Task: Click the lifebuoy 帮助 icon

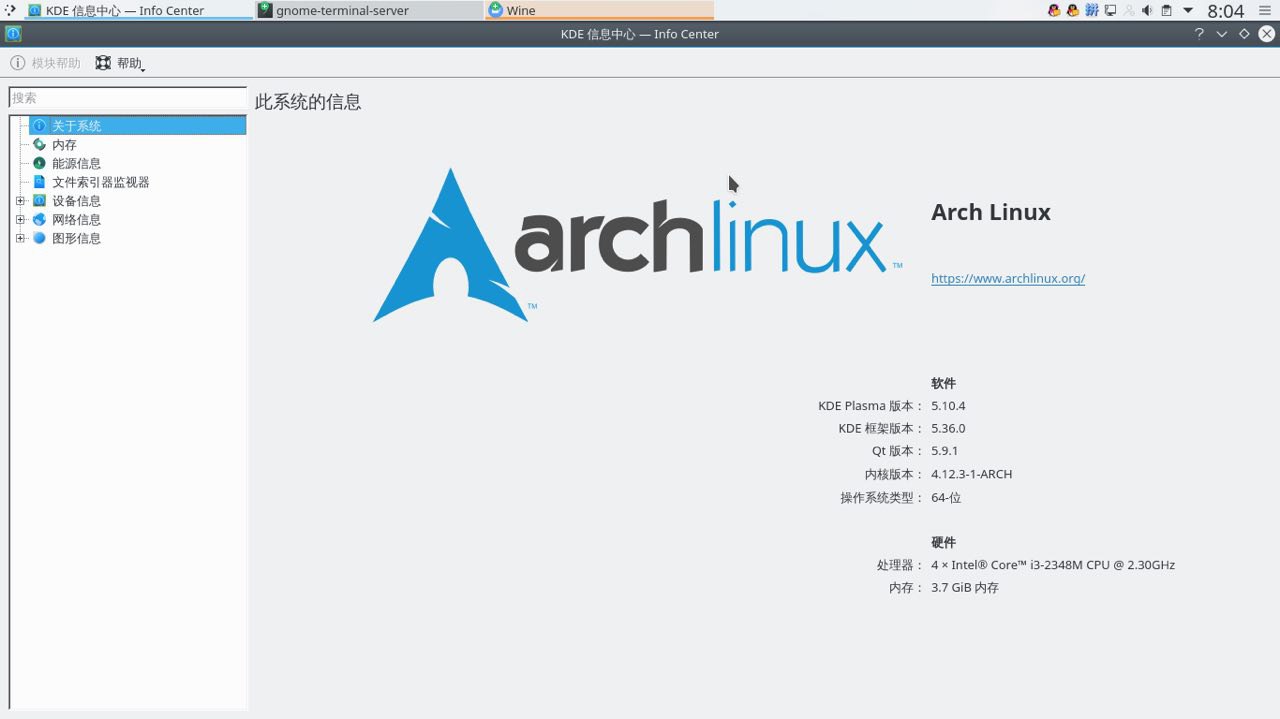Action: [x=103, y=63]
